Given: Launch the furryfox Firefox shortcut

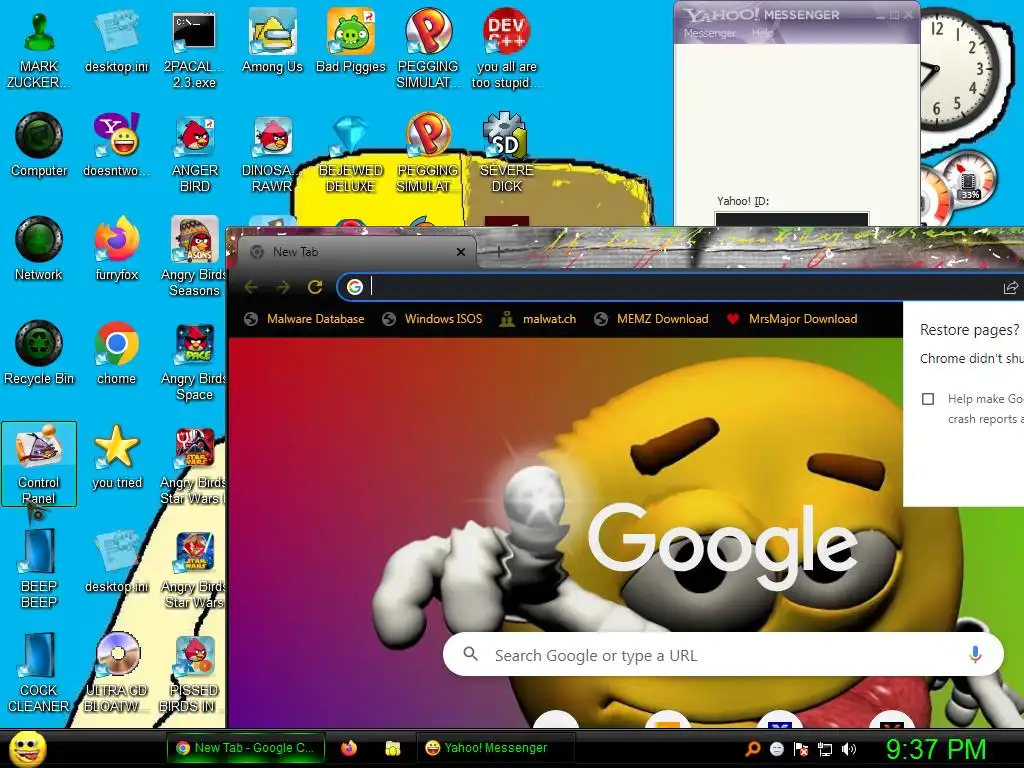Looking at the screenshot, I should 116,250.
